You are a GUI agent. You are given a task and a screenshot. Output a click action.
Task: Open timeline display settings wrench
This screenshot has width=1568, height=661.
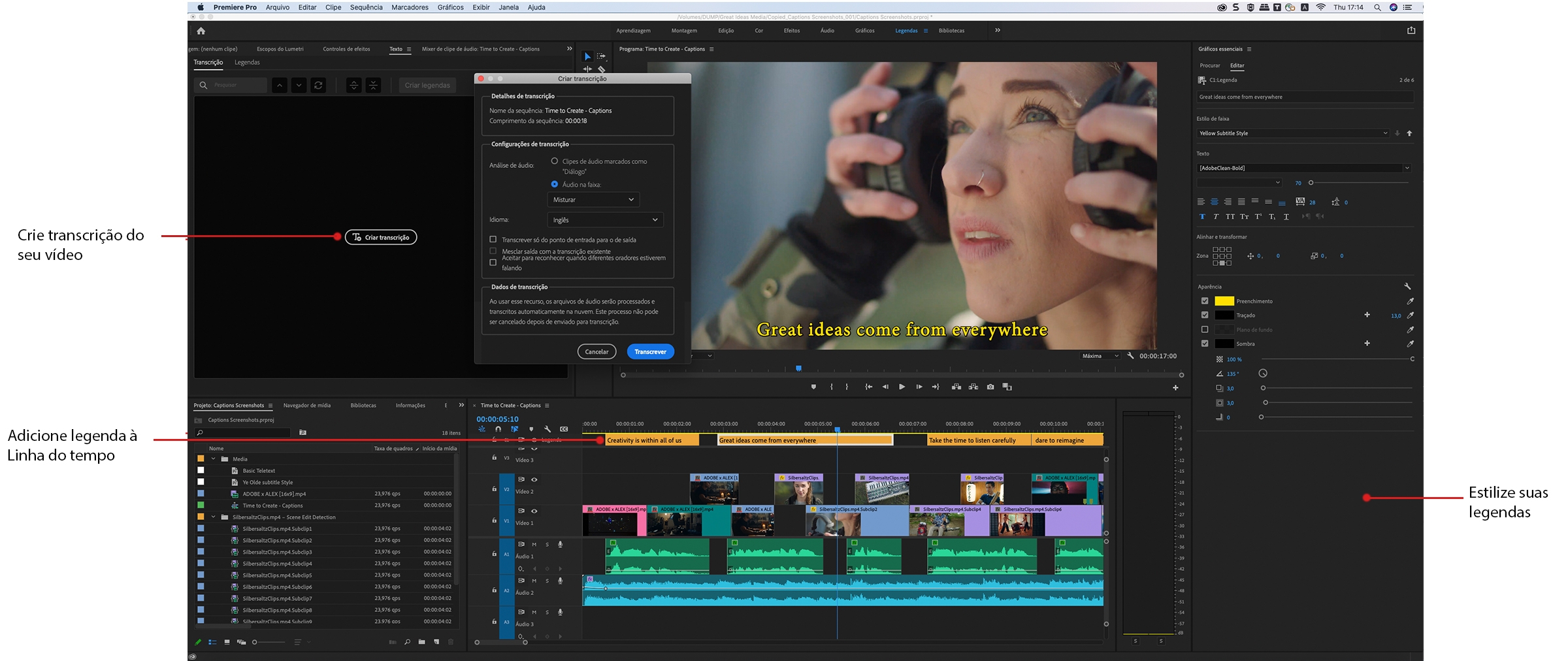pos(547,429)
